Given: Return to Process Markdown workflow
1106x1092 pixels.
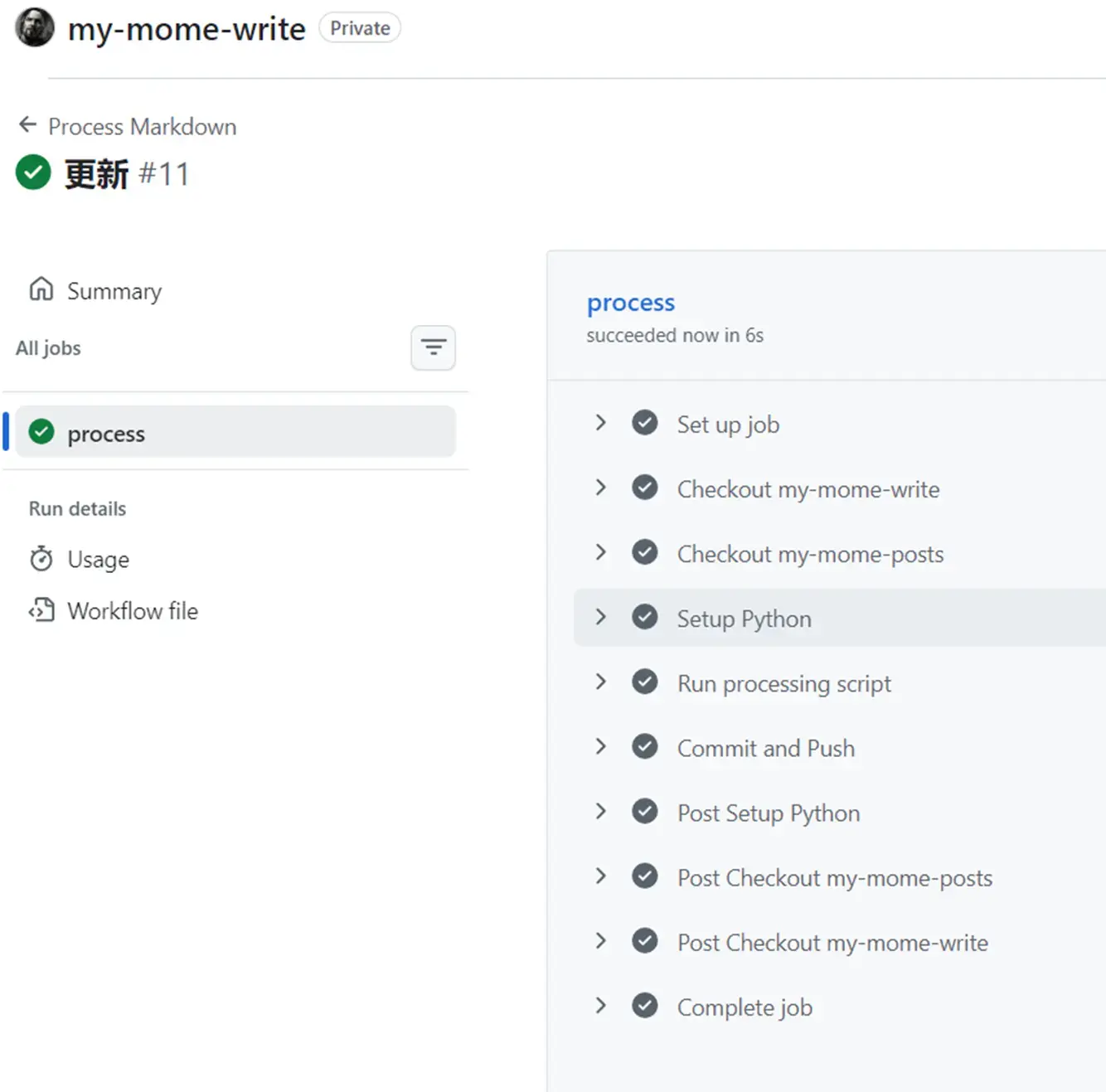Looking at the screenshot, I should (142, 126).
